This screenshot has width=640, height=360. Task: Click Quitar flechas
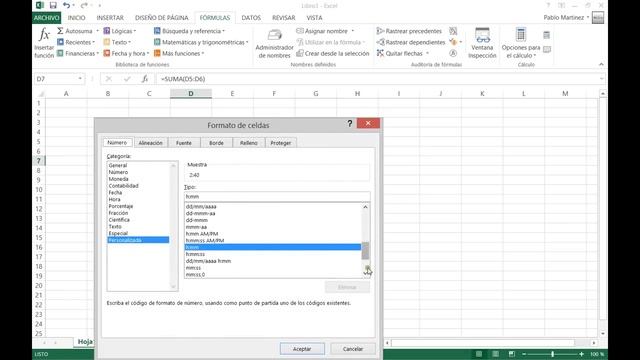399,53
